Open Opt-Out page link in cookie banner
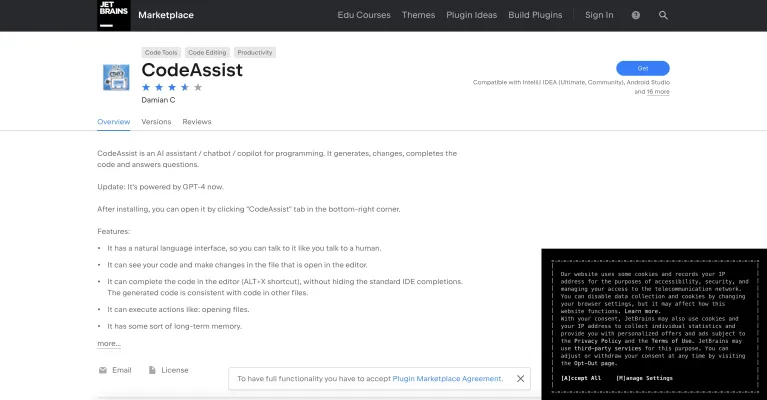 click(x=595, y=363)
